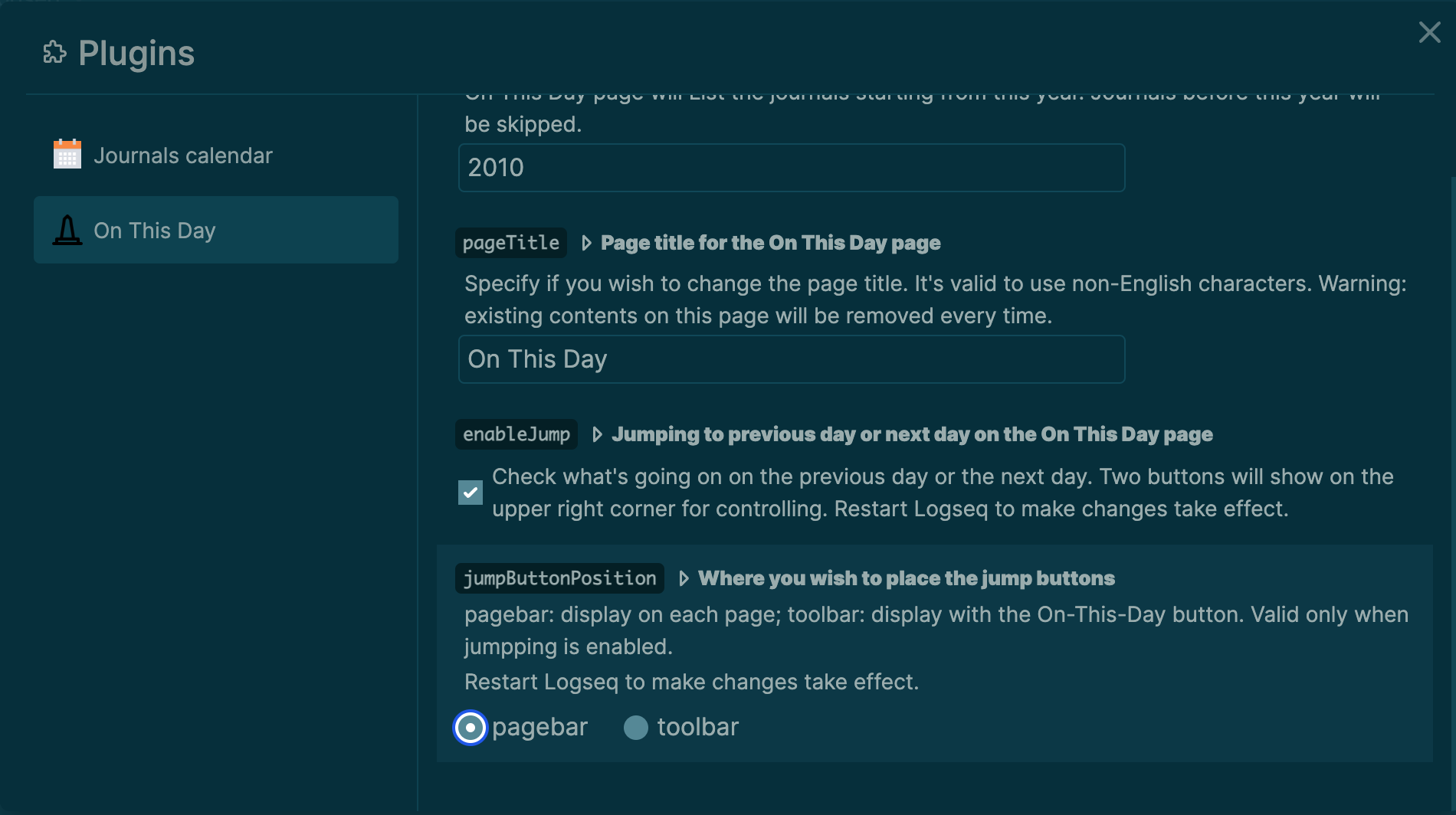Viewport: 1456px width, 815px height.
Task: Close the Plugins settings dialog
Action: [1429, 32]
